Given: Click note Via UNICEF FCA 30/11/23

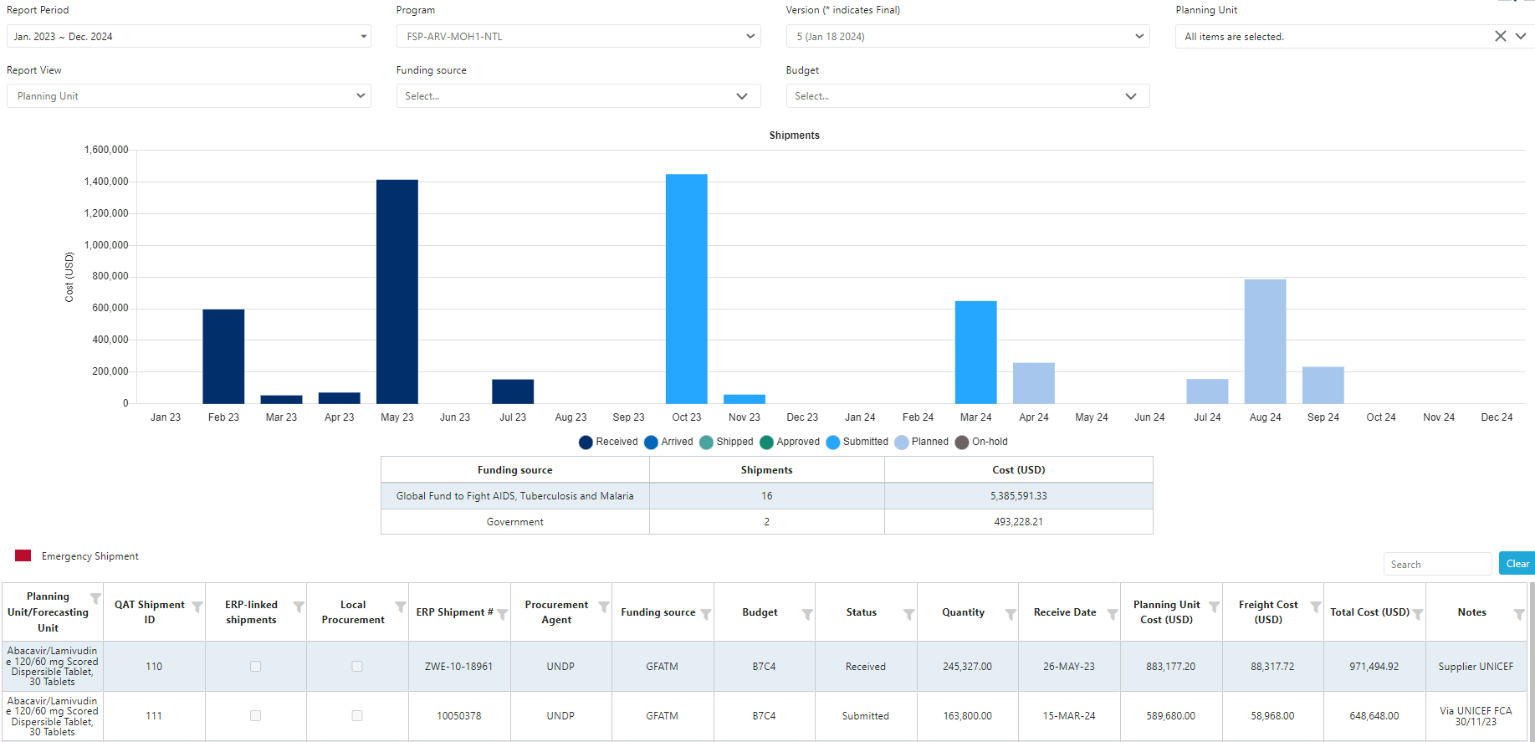Looking at the screenshot, I should pyautogui.click(x=1476, y=716).
